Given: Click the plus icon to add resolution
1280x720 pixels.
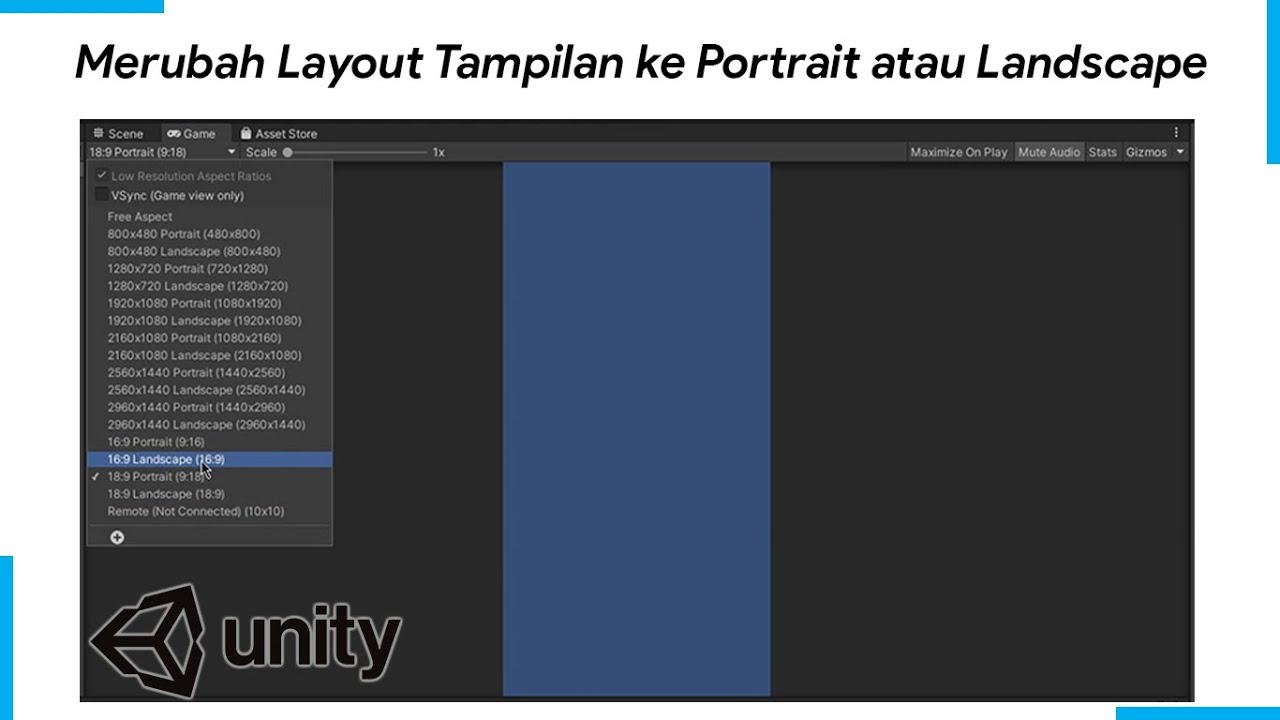Looking at the screenshot, I should [x=117, y=537].
